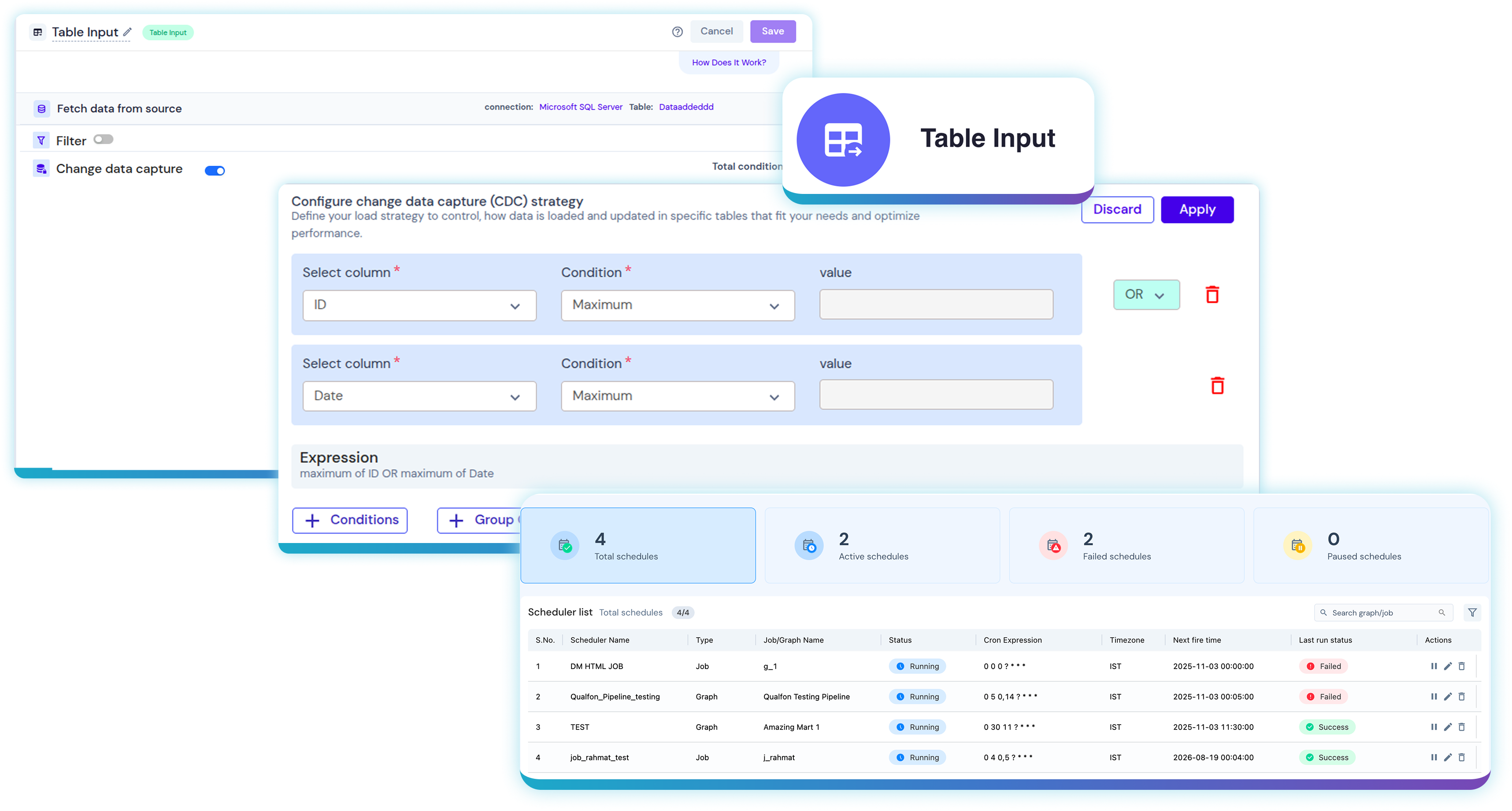Delete the job_rahmat_test schedule
The image size is (1512, 811).
tap(1461, 758)
